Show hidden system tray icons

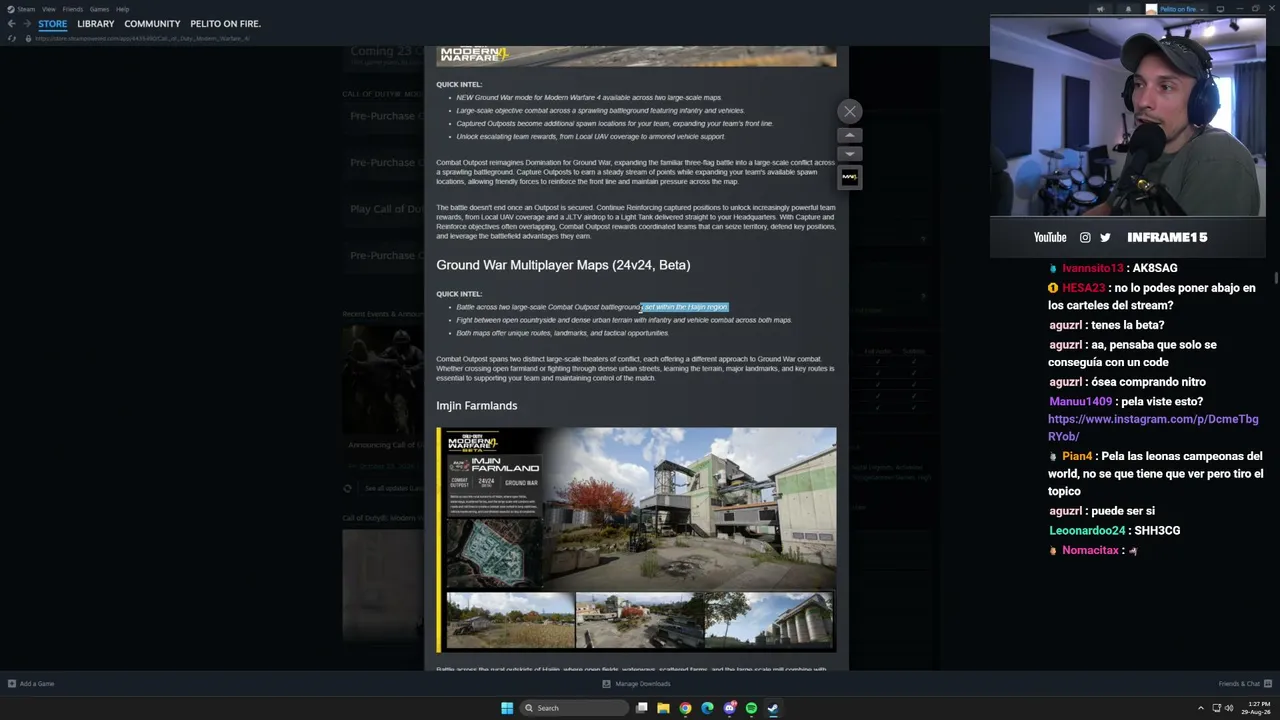pyautogui.click(x=1201, y=708)
